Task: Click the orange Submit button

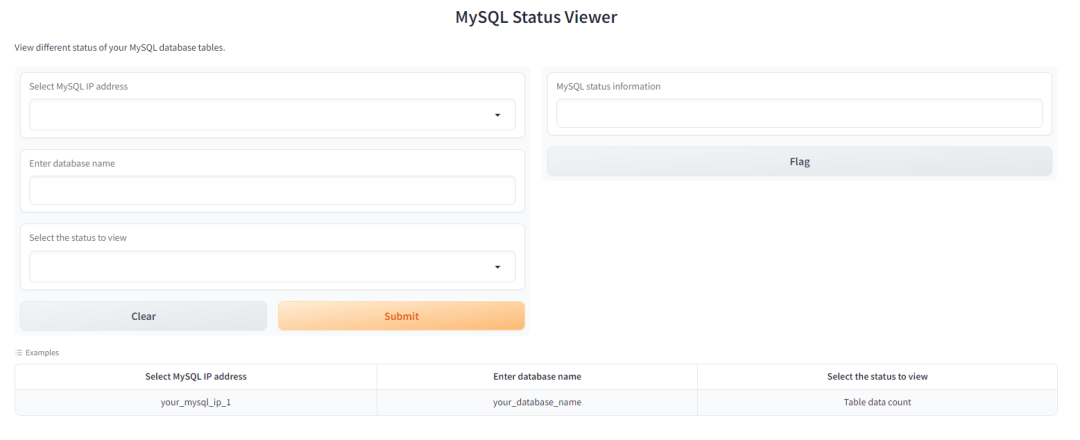Action: pos(401,316)
